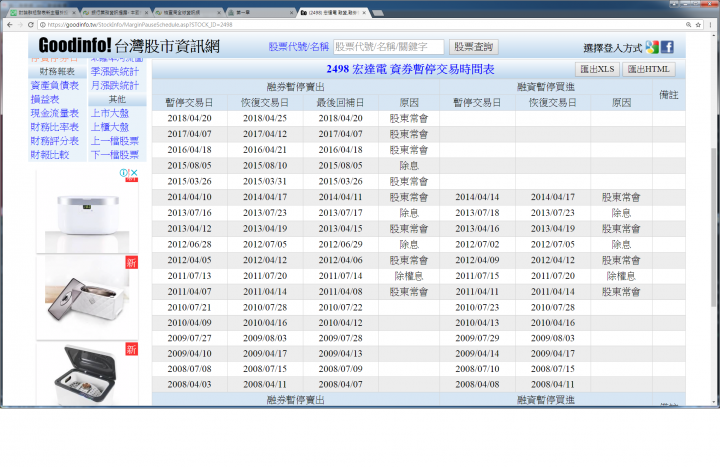720x467 pixels.
Task: Click the 備註 column header
Action: [669, 95]
